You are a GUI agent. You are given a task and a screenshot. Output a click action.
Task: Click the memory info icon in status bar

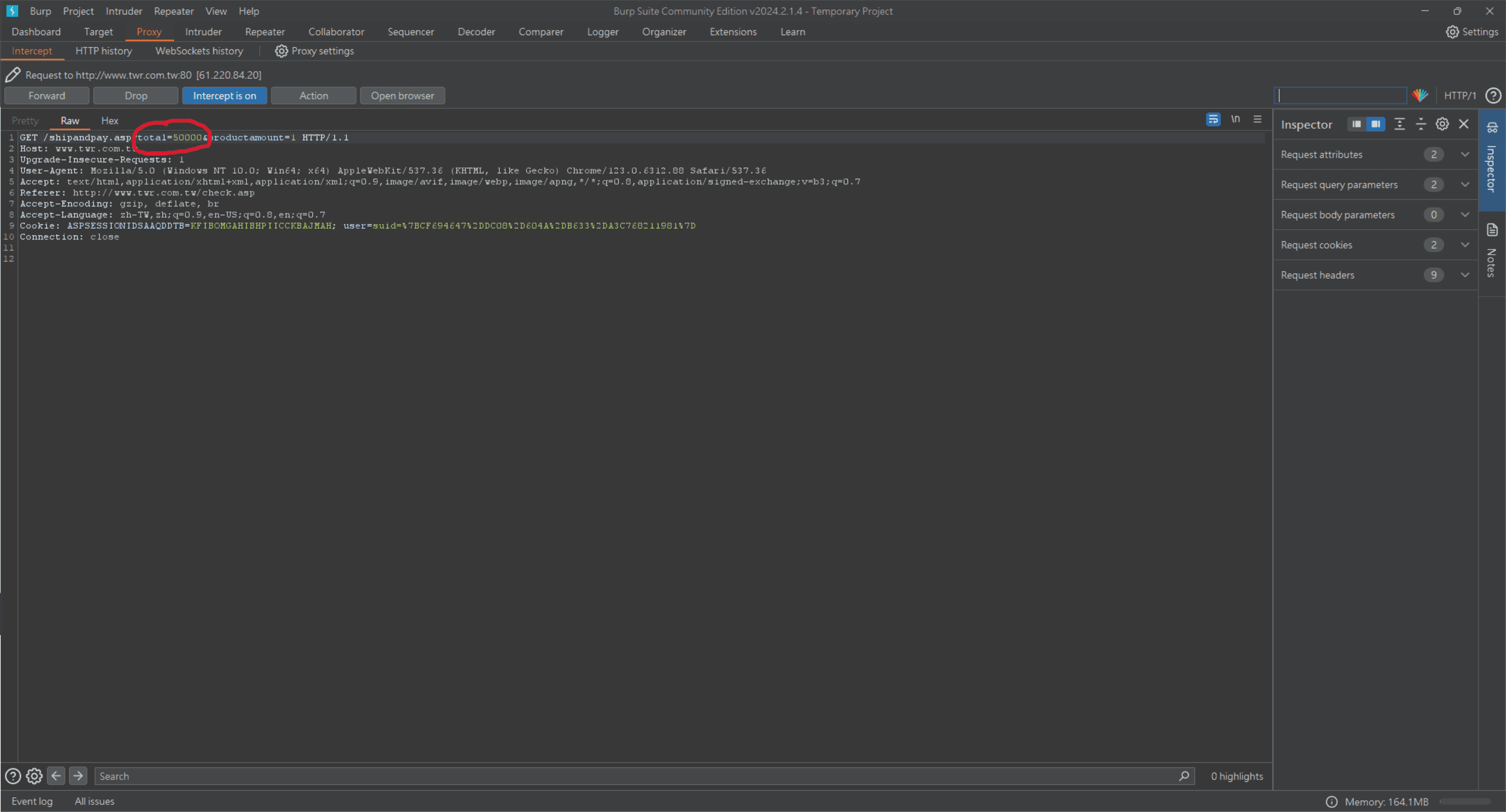[1332, 801]
